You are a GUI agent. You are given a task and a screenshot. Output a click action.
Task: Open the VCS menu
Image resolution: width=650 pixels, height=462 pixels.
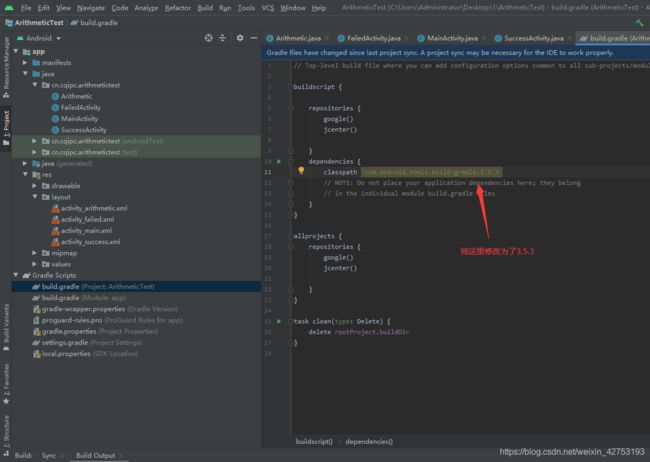(268, 8)
